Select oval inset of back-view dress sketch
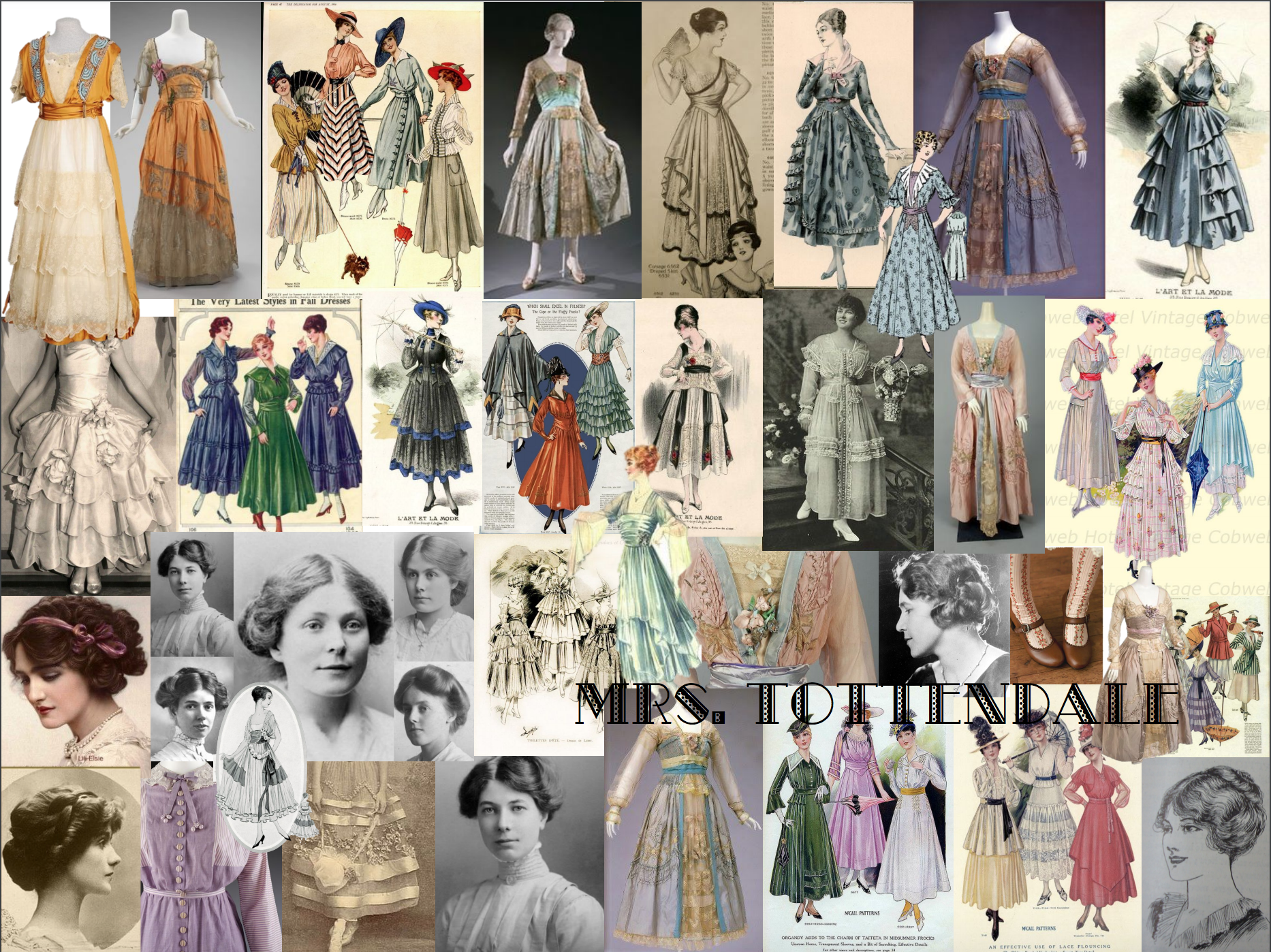The width and height of the screenshot is (1271, 952). 260,768
